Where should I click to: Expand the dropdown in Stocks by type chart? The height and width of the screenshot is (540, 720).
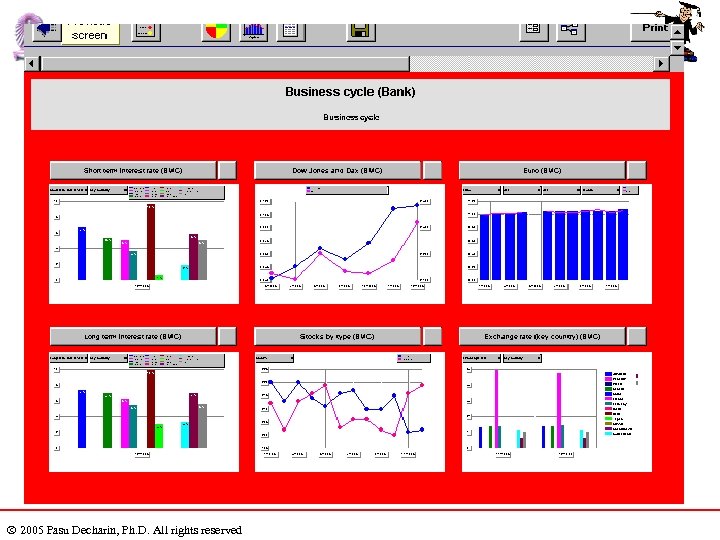click(275, 358)
